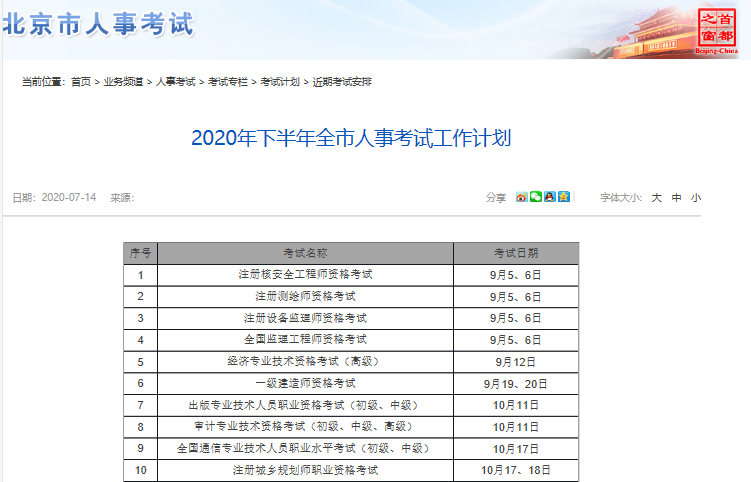Click date cell 9月19、20日
The width and height of the screenshot is (751, 482).
tap(516, 383)
